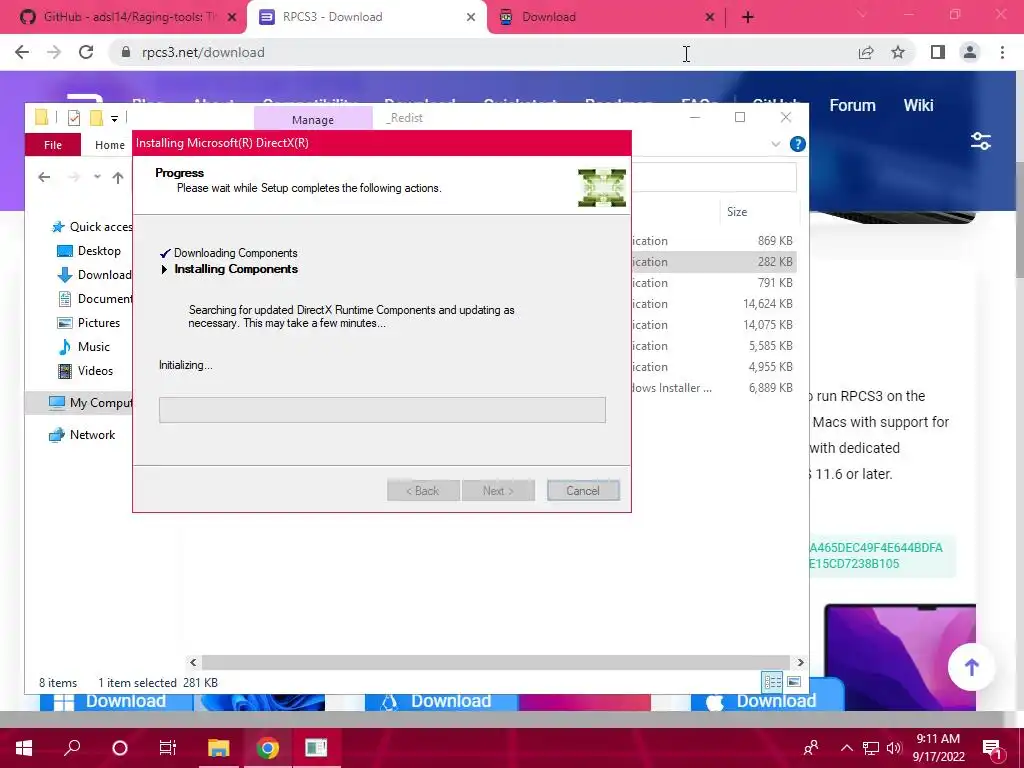Click File Explorer back arrow
The height and width of the screenshot is (768, 1024).
[44, 177]
